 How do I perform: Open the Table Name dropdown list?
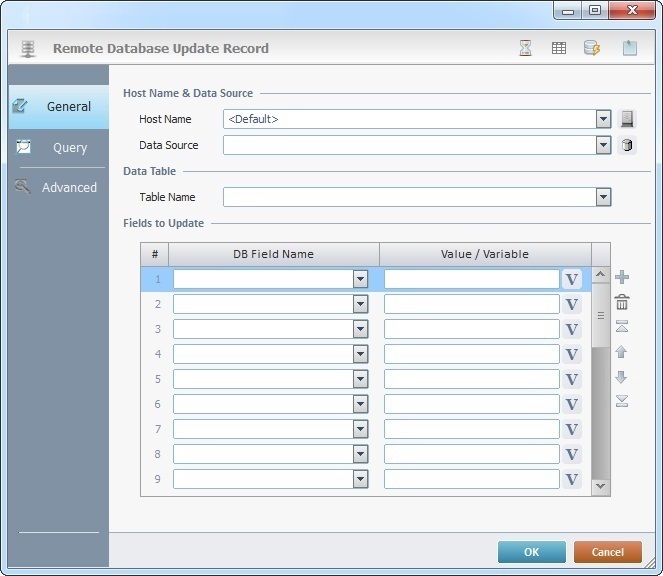coord(603,197)
